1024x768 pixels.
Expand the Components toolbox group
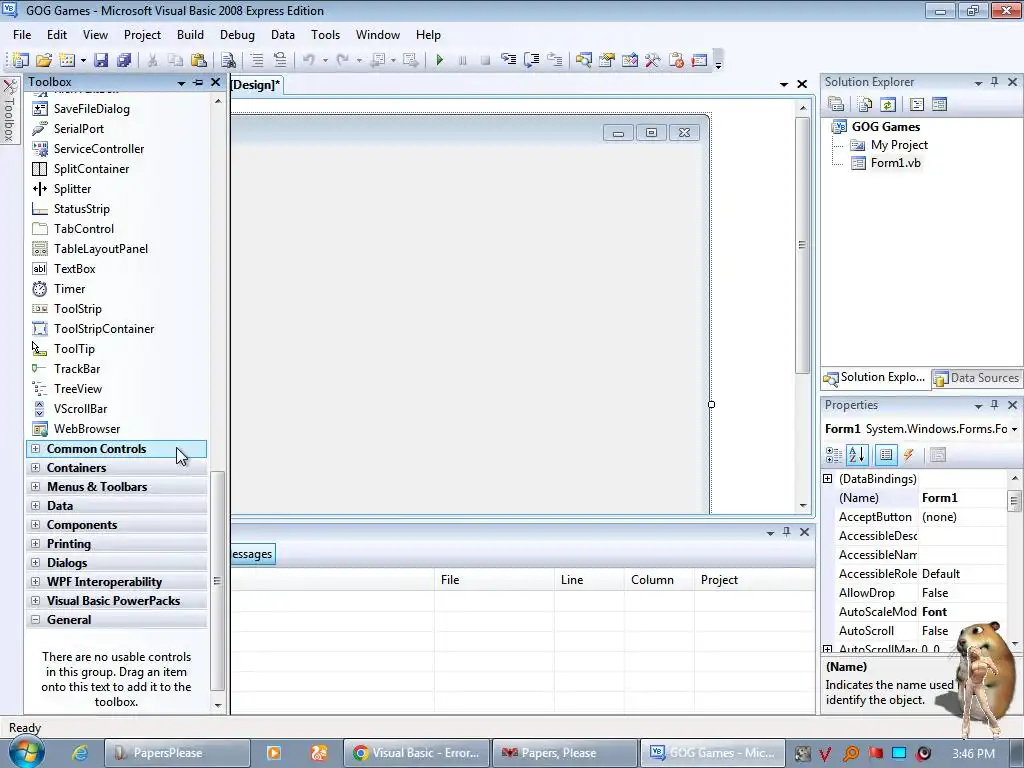click(x=35, y=524)
